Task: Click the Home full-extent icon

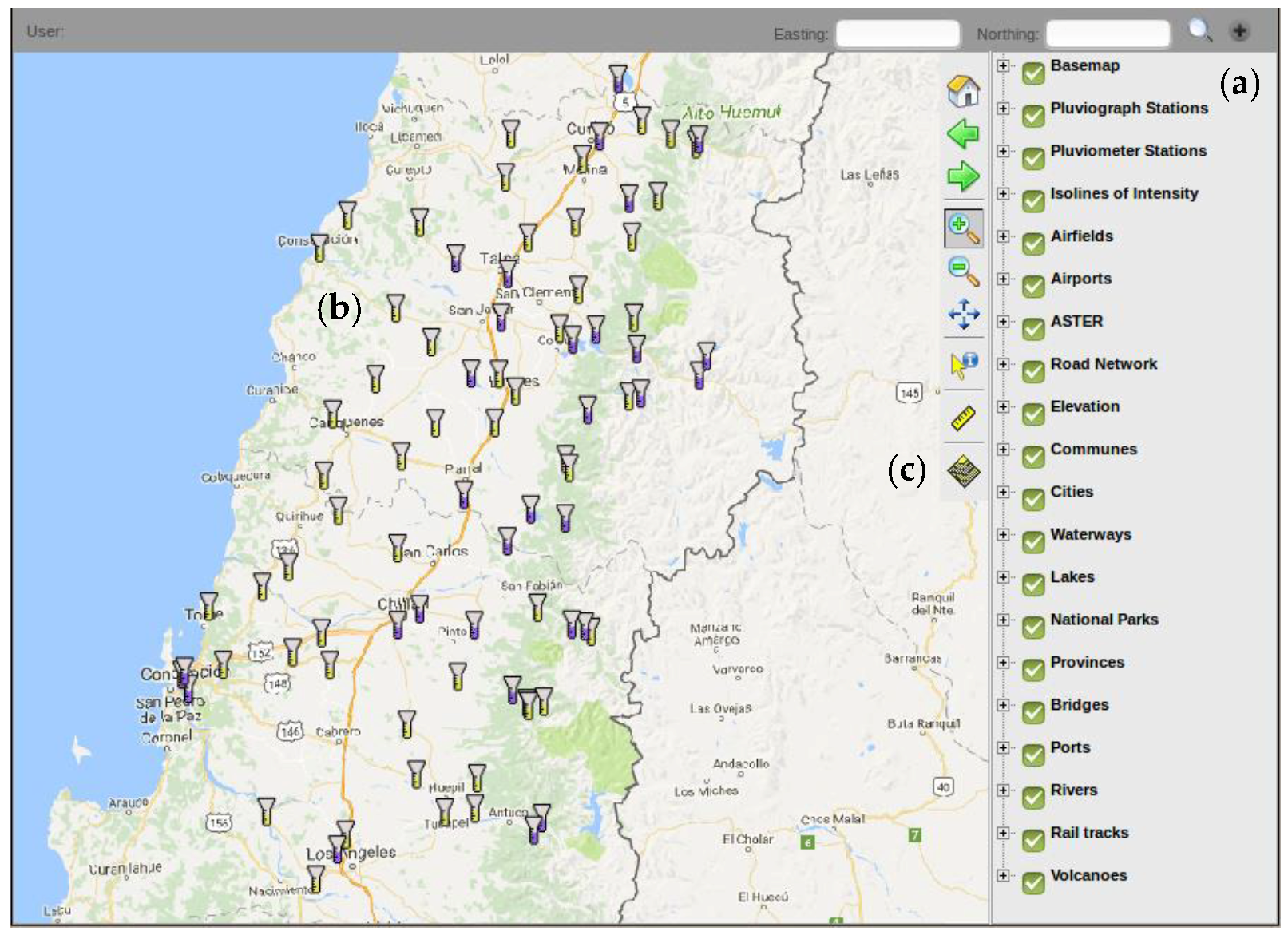Action: (963, 90)
